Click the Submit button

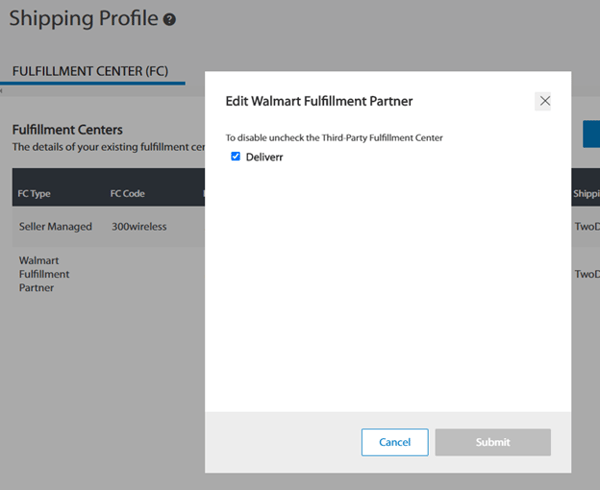(x=493, y=442)
